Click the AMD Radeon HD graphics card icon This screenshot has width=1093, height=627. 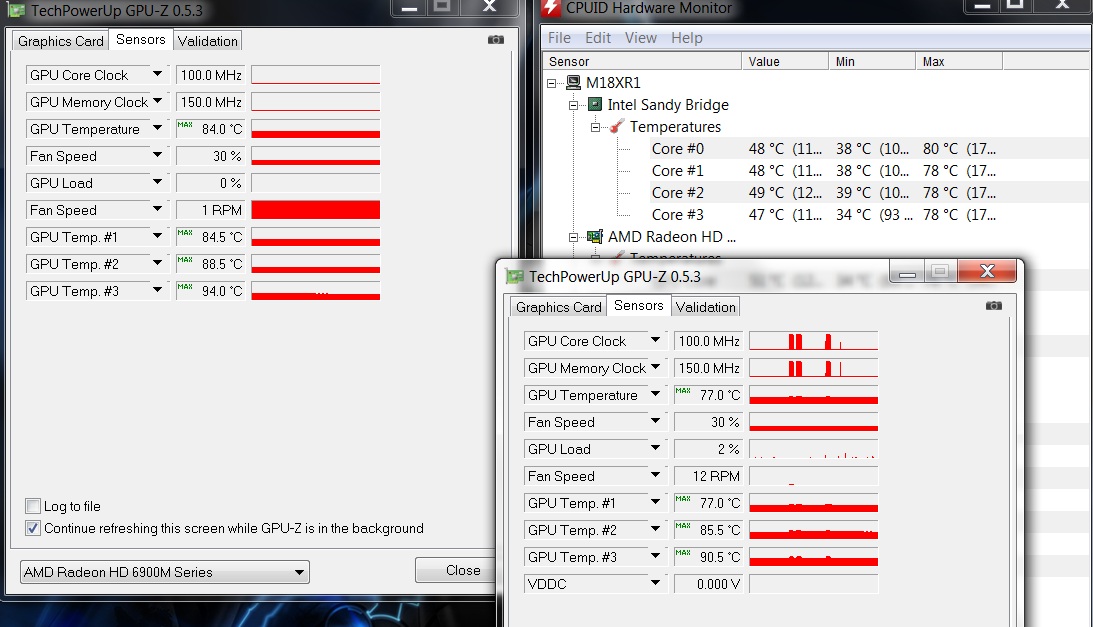coord(595,236)
